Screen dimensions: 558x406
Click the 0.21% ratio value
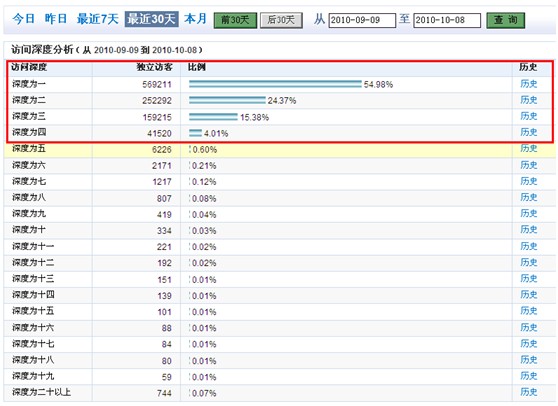(x=204, y=166)
